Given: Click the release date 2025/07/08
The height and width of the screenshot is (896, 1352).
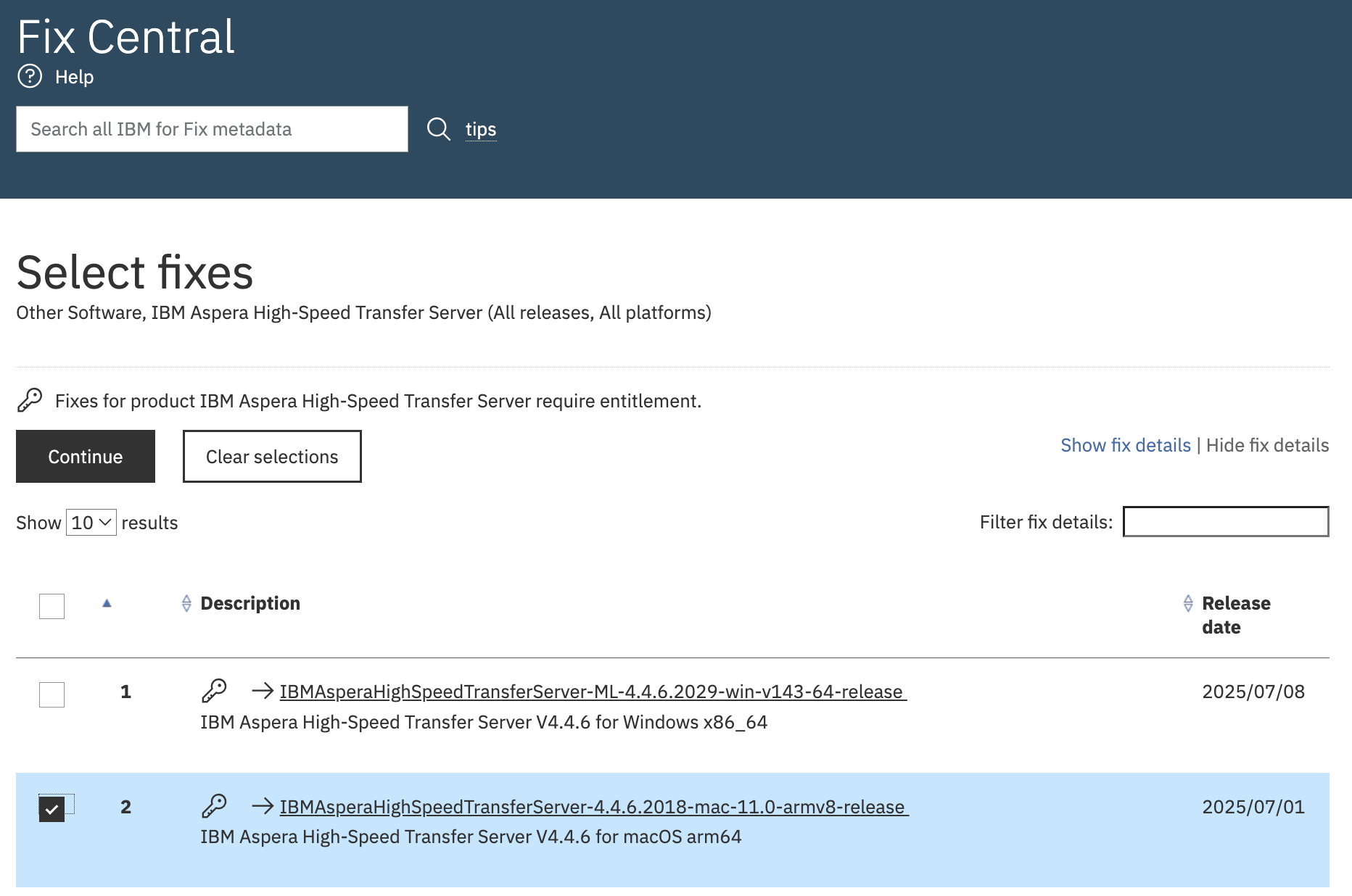Looking at the screenshot, I should click(x=1253, y=692).
